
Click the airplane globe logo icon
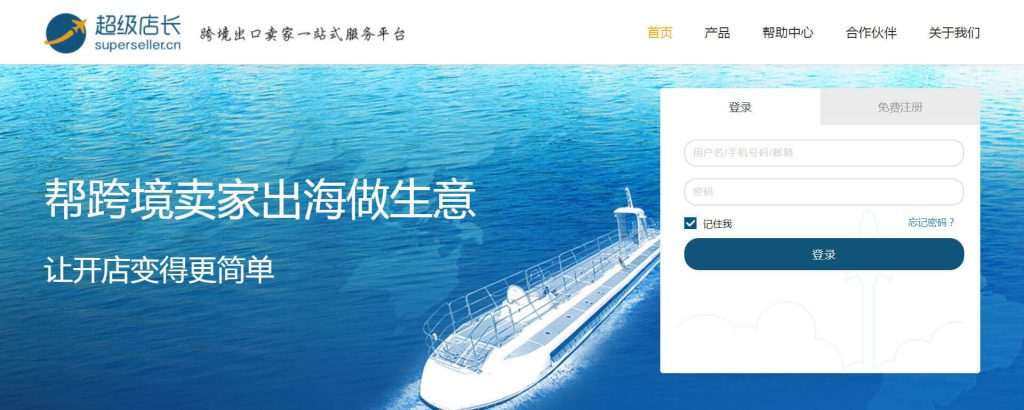65,33
